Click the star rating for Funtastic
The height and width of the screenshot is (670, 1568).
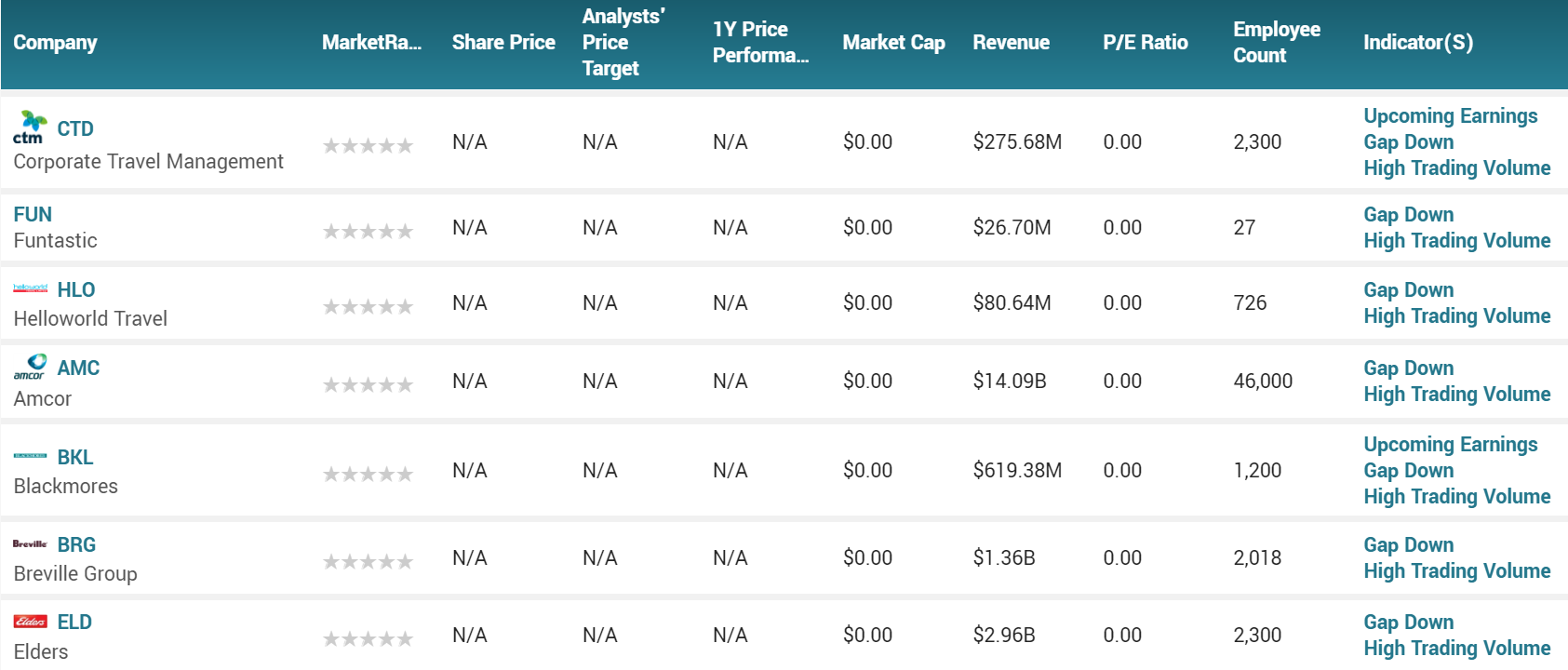pos(368,231)
